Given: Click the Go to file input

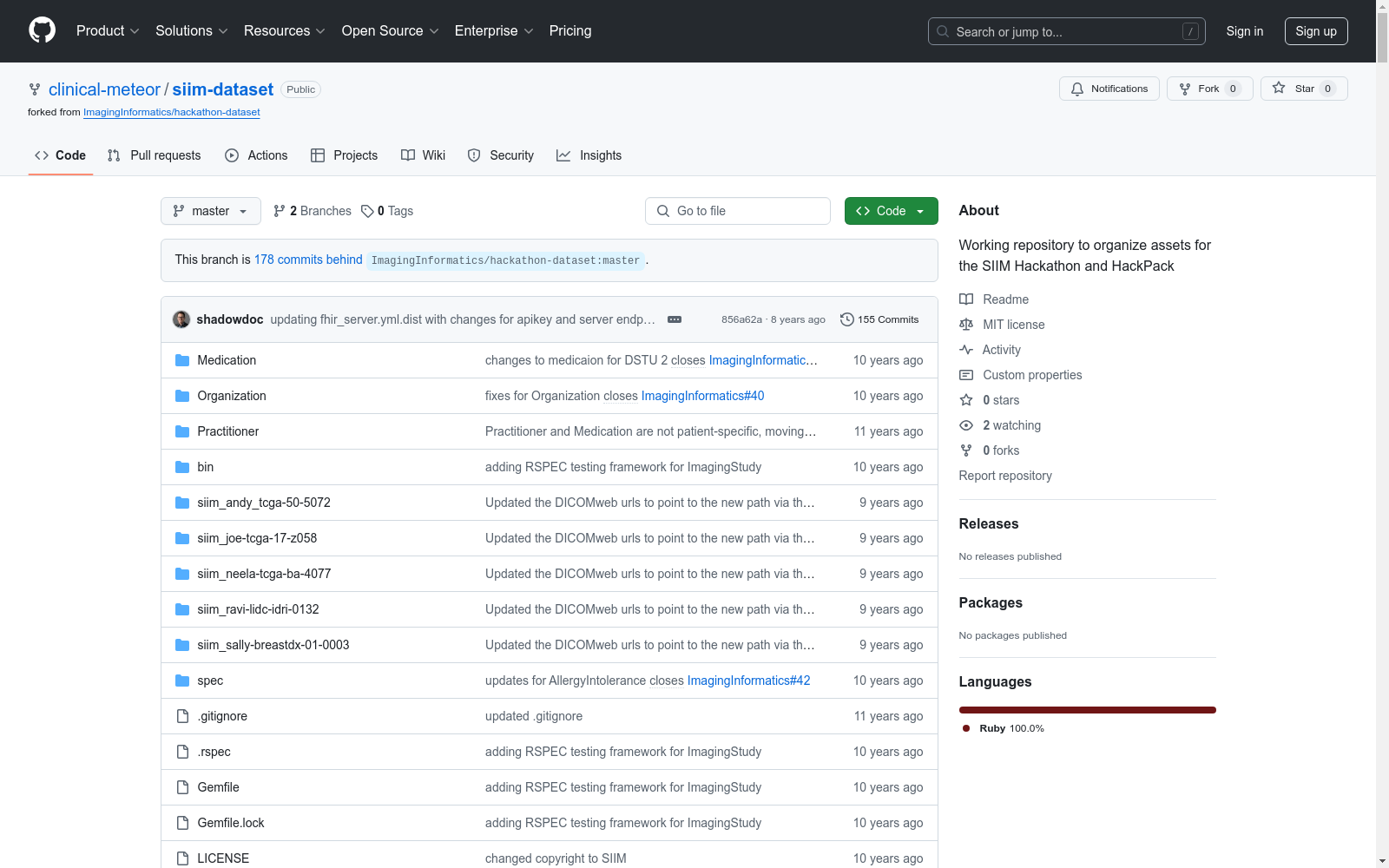Looking at the screenshot, I should (738, 211).
